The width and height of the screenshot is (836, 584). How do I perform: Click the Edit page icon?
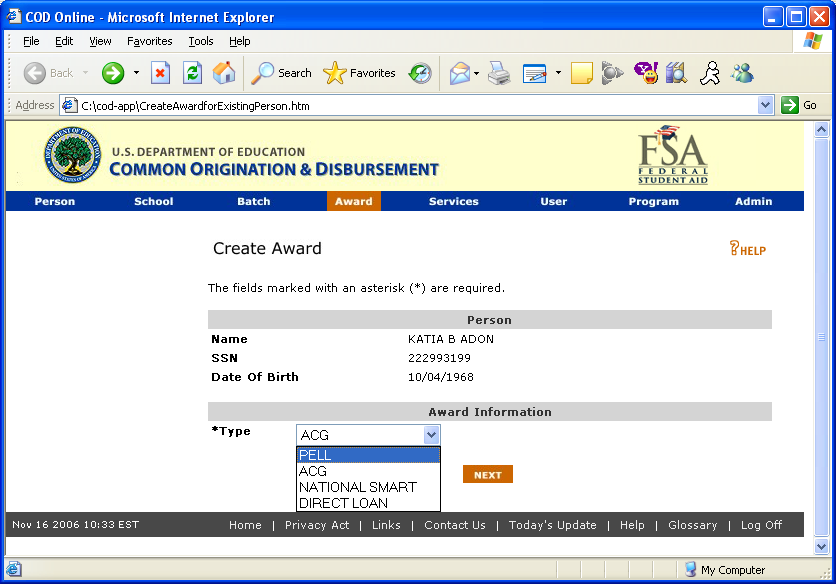535,73
